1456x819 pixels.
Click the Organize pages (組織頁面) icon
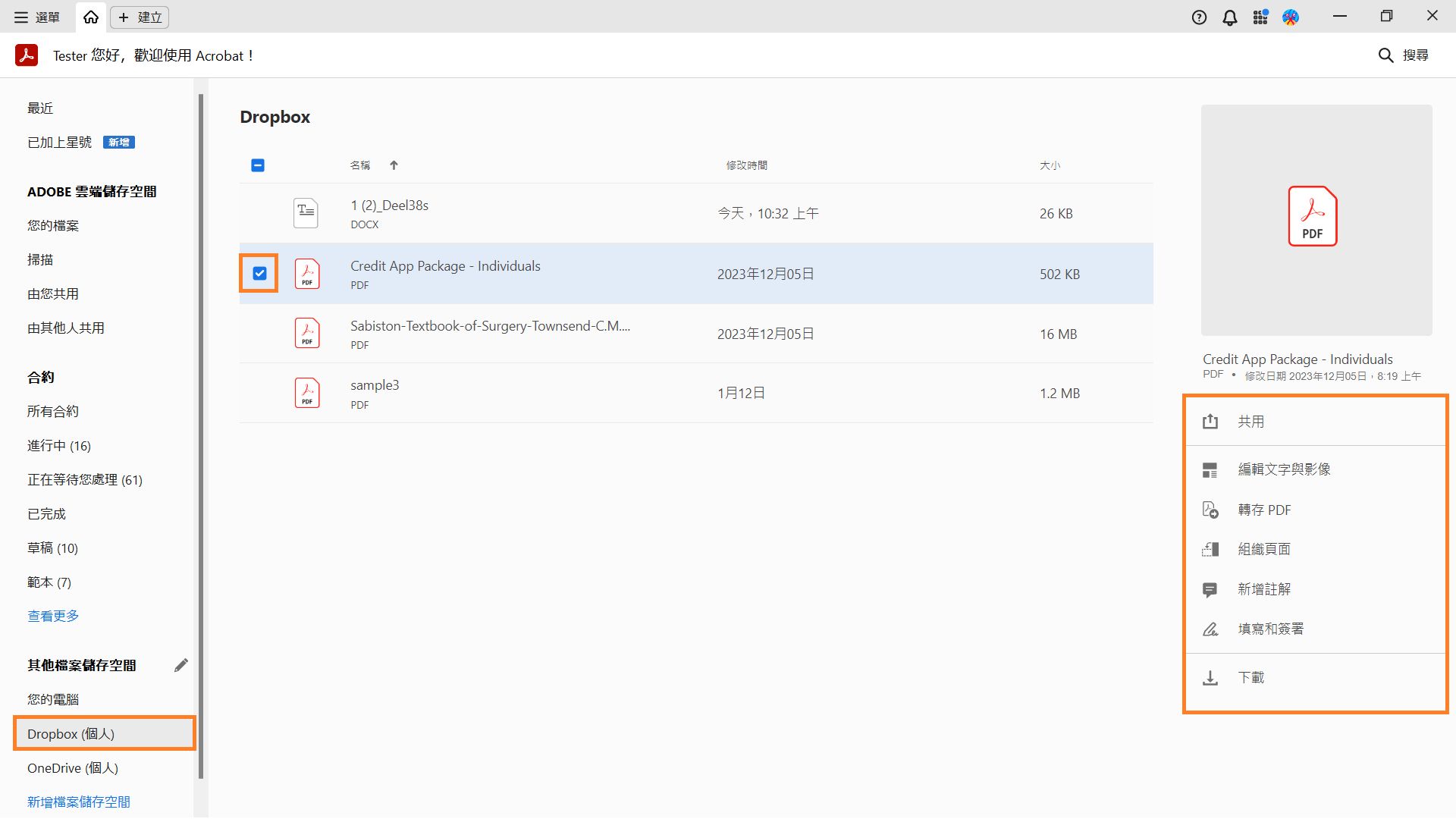[1210, 550]
